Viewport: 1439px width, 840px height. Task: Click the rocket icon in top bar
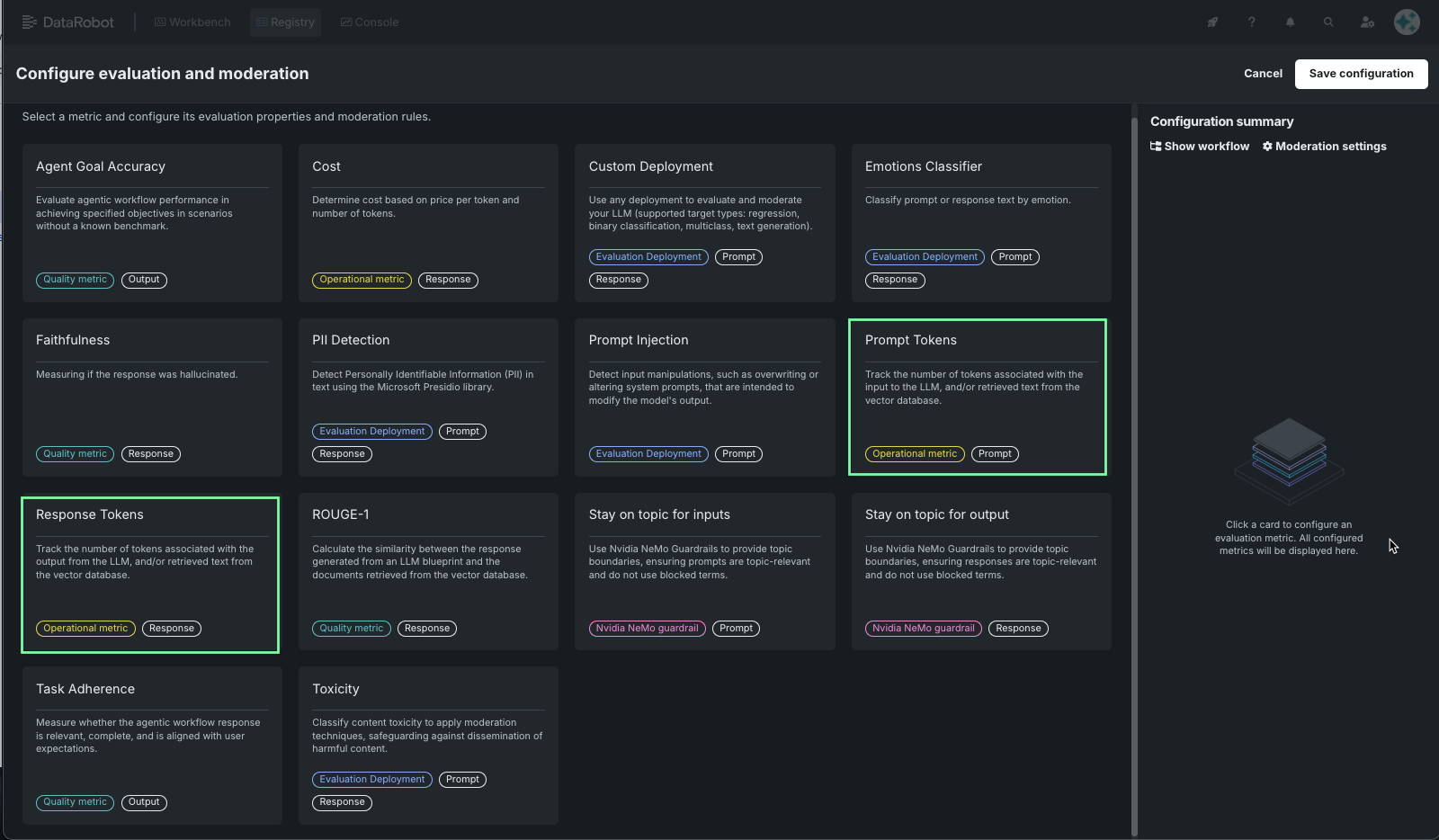(x=1212, y=22)
